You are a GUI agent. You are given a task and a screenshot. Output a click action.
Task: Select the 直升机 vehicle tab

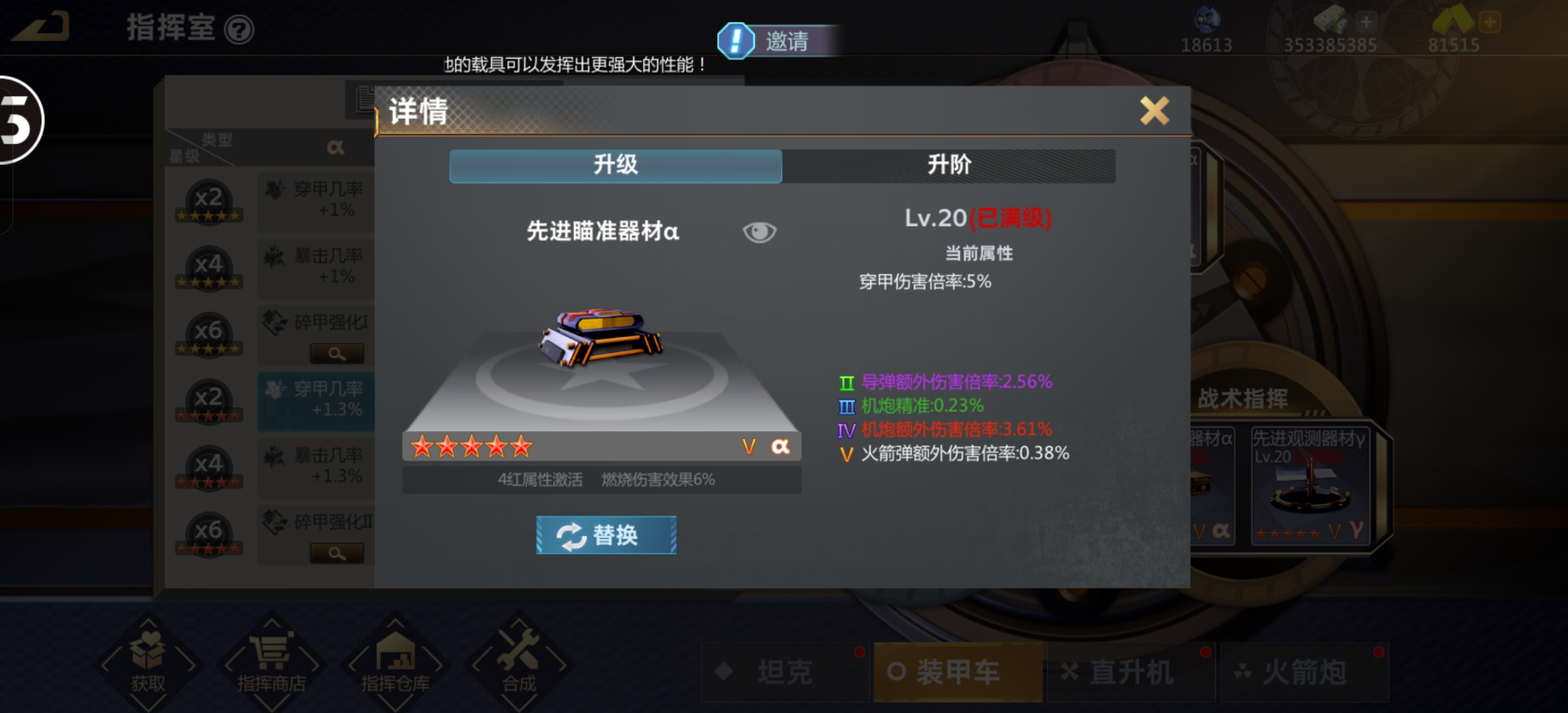(1131, 672)
